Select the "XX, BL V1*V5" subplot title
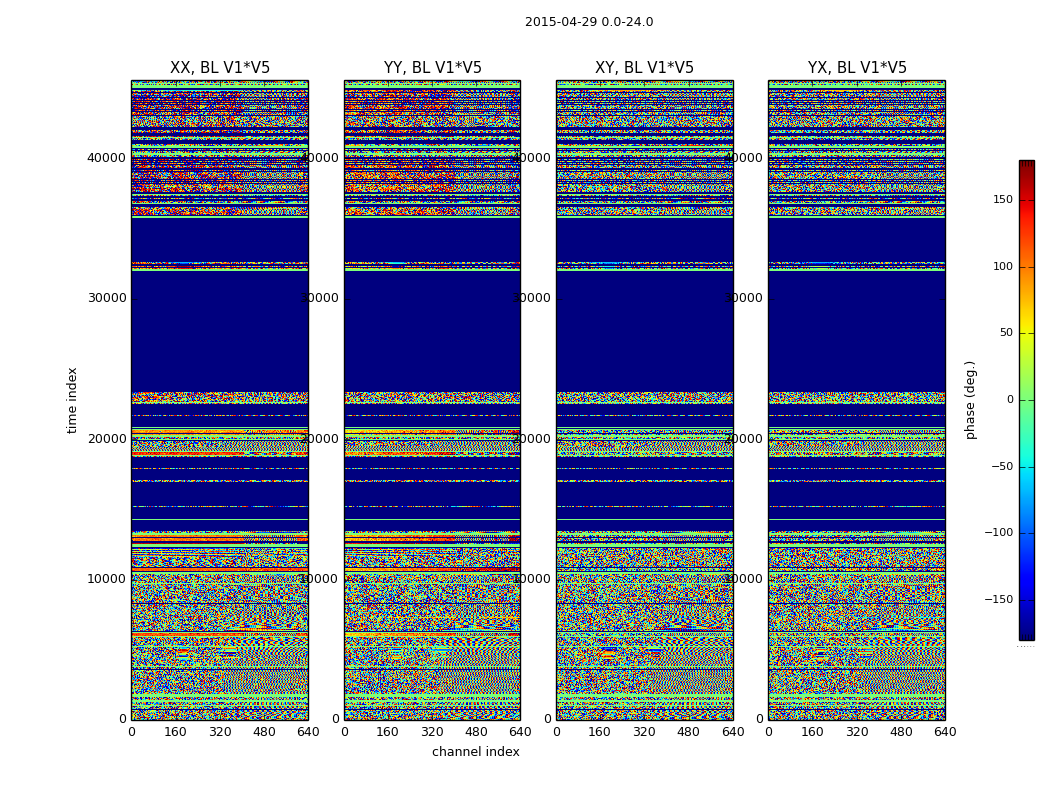 pos(220,68)
